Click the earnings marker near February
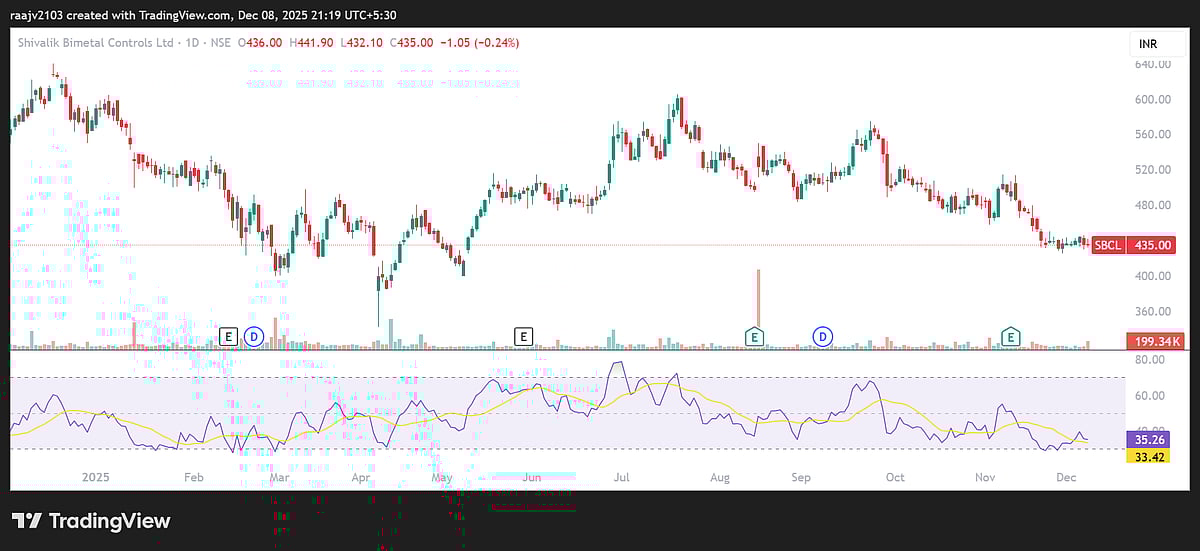This screenshot has height=551, width=1200. click(228, 336)
